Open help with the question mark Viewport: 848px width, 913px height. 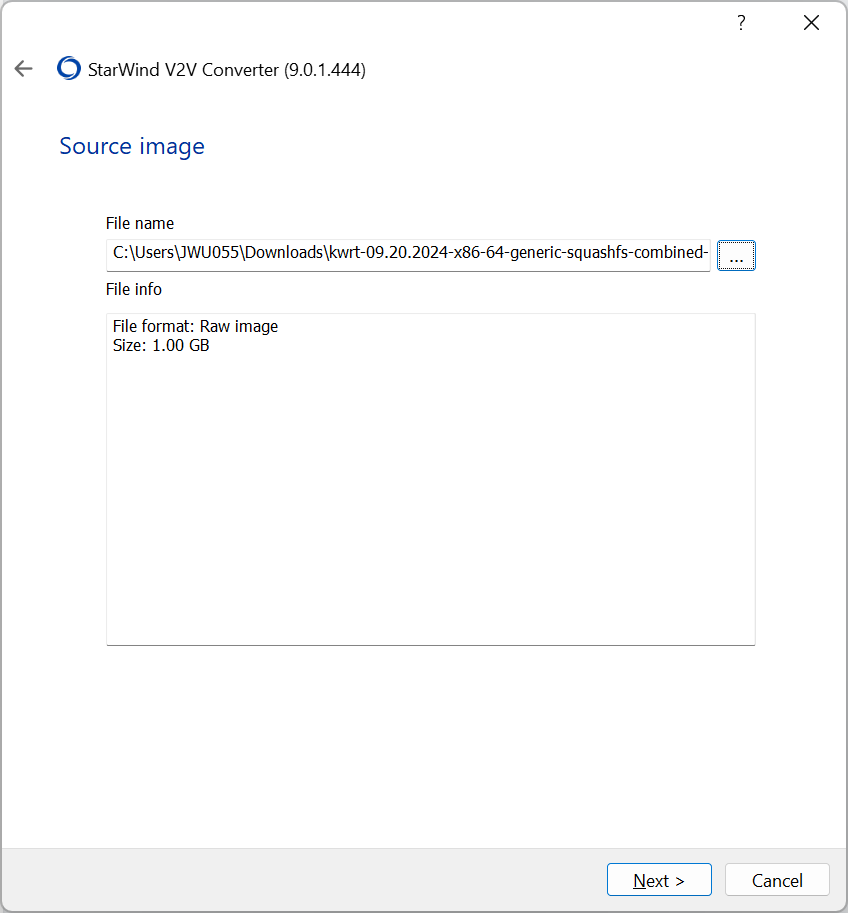point(741,23)
